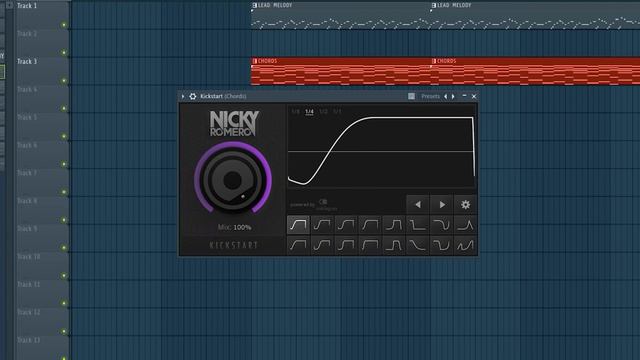This screenshot has width=640, height=360.
Task: Mute Track 6 with its green dot
Action: (x=64, y=164)
